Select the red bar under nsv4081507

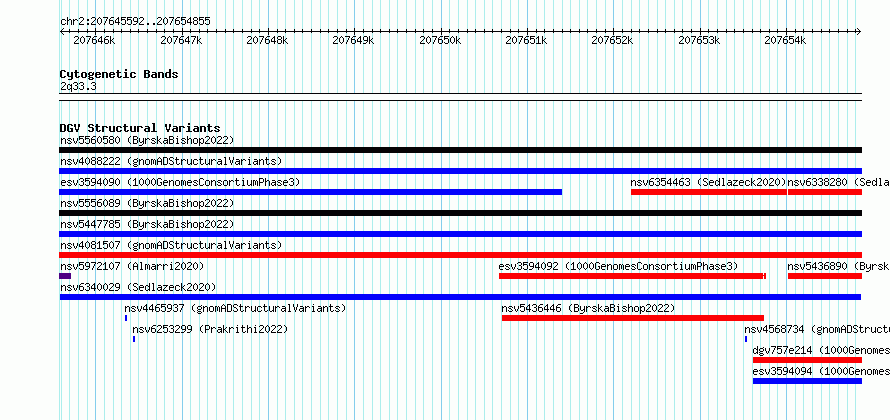[460, 255]
